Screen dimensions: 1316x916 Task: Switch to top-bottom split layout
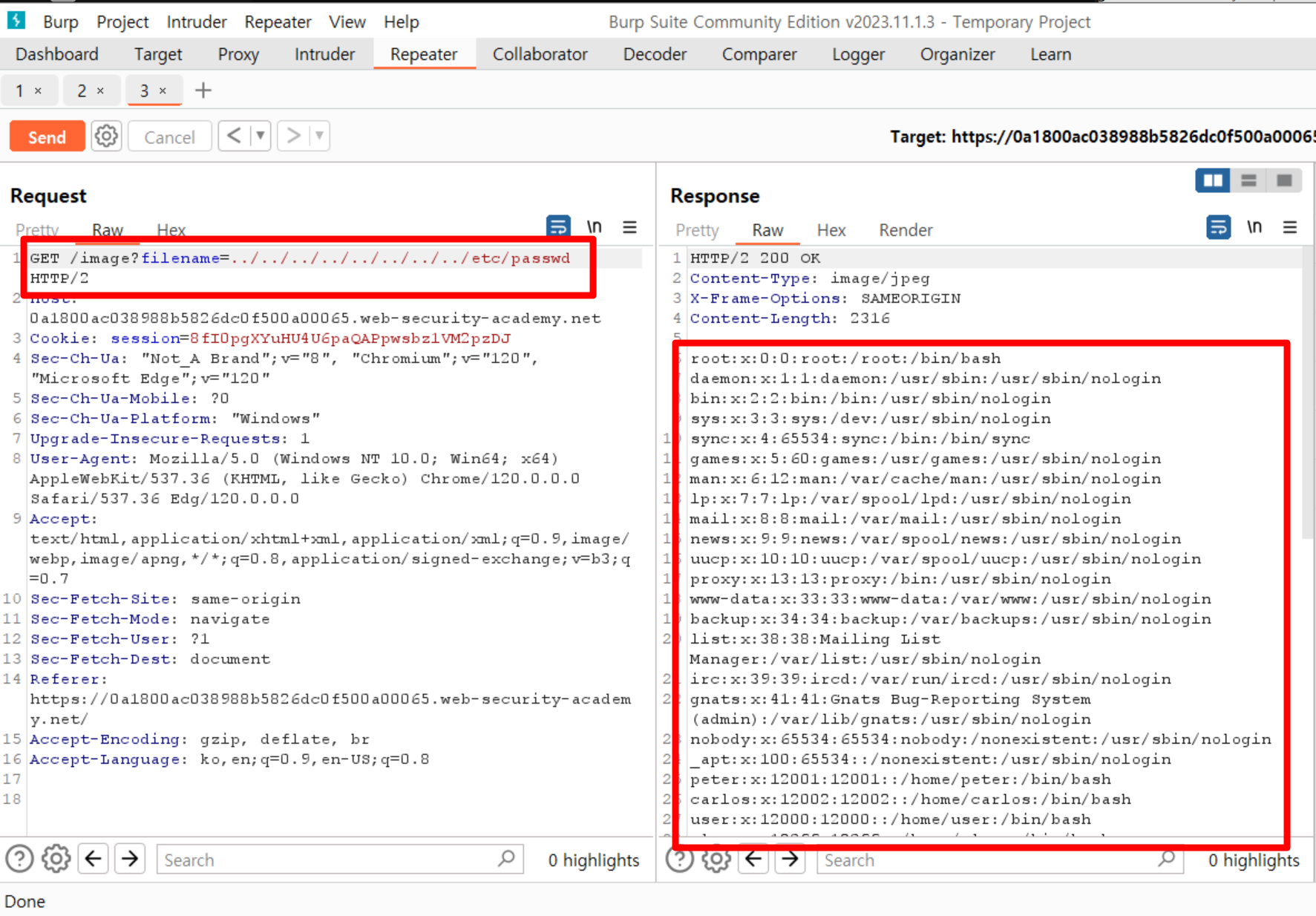[x=1248, y=180]
